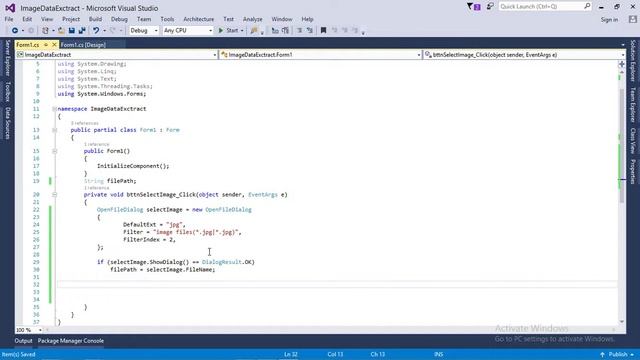The height and width of the screenshot is (360, 640).
Task: Open the Server Explorer side tab
Action: (x=8, y=58)
